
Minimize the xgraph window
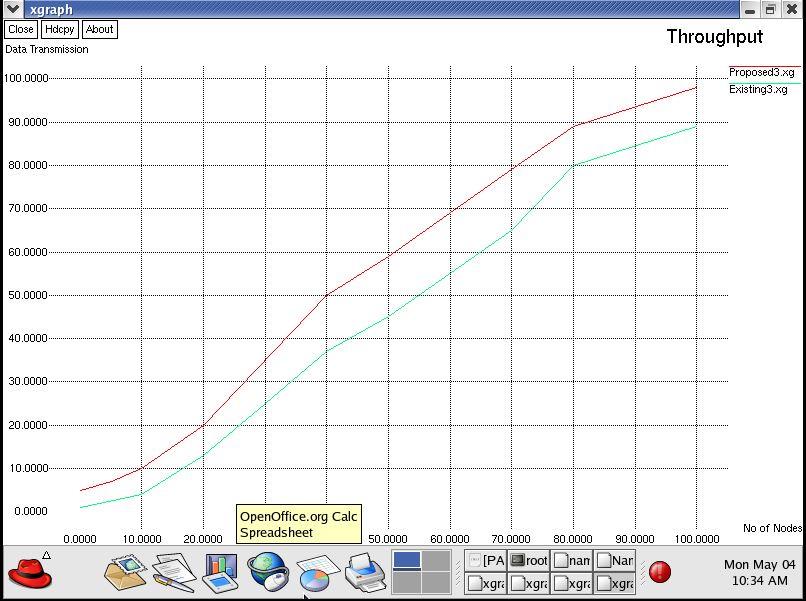[x=751, y=9]
